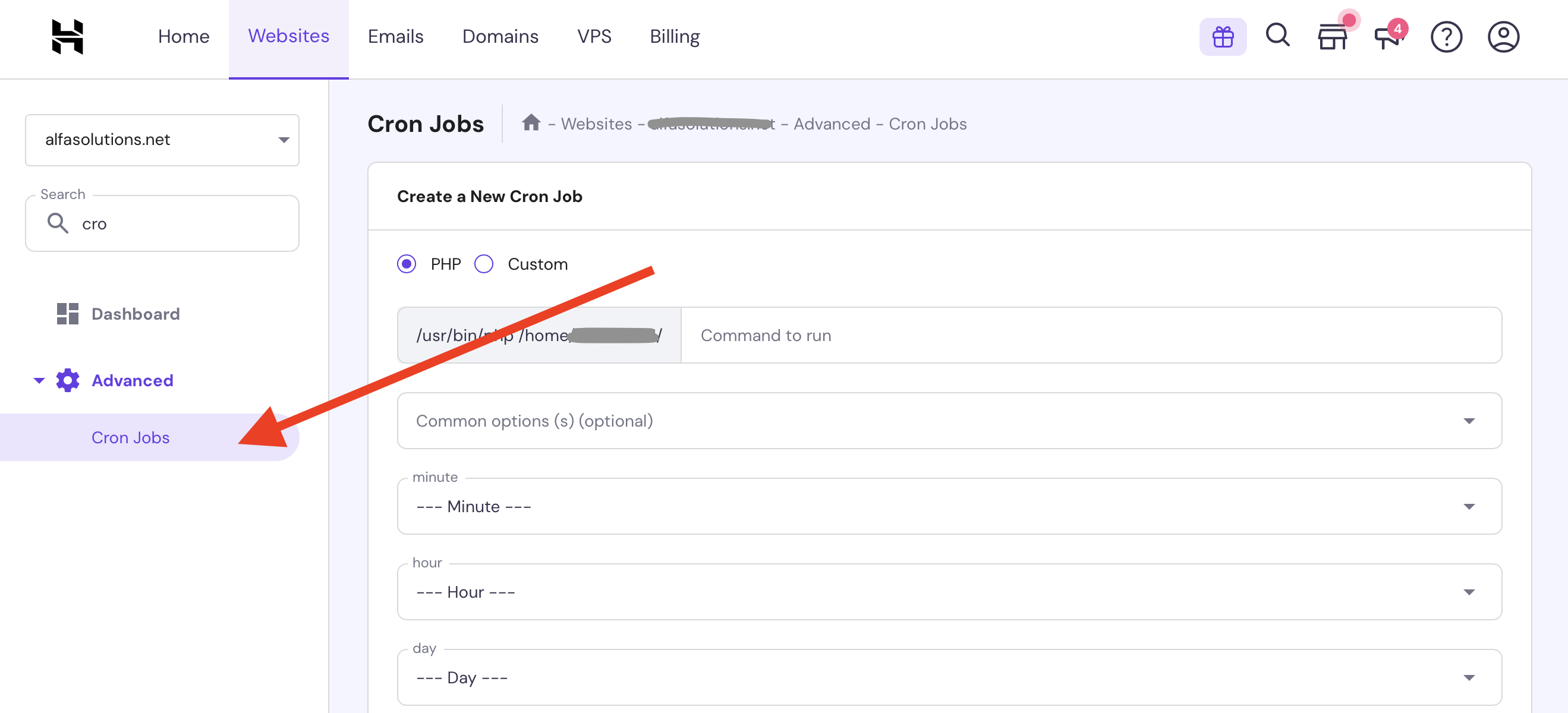
Task: Click the breadcrumb home icon
Action: pos(531,123)
